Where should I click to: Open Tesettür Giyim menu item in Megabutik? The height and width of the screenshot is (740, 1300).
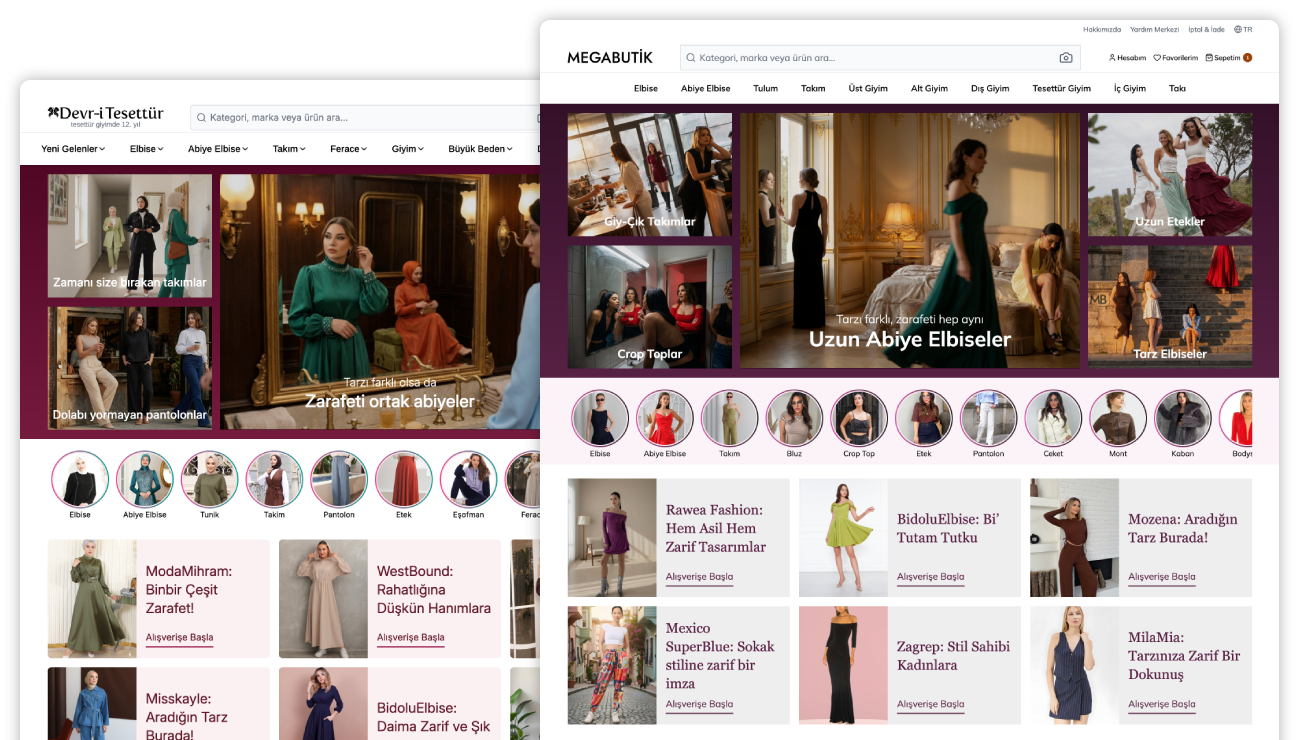click(1062, 88)
